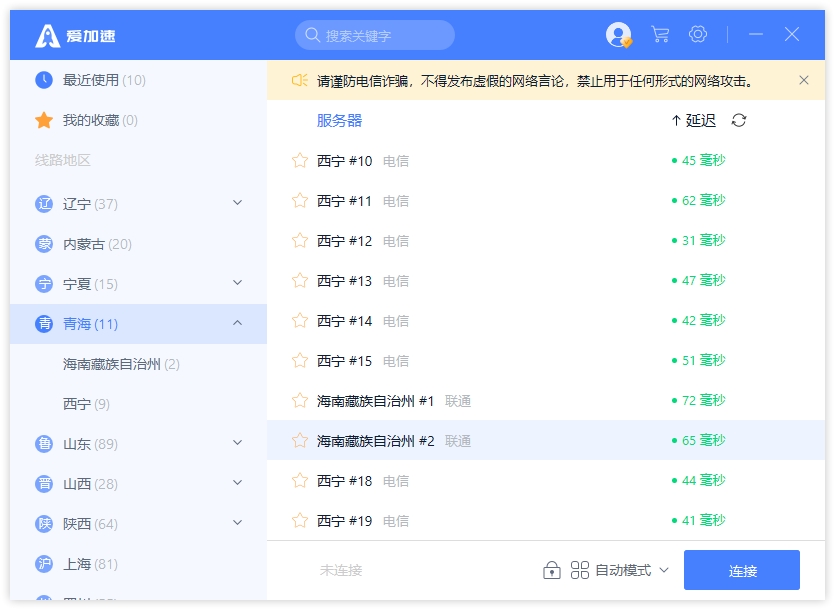The height and width of the screenshot is (610, 835).
Task: Click the orange star icon for 我的收藏
Action: point(44,120)
